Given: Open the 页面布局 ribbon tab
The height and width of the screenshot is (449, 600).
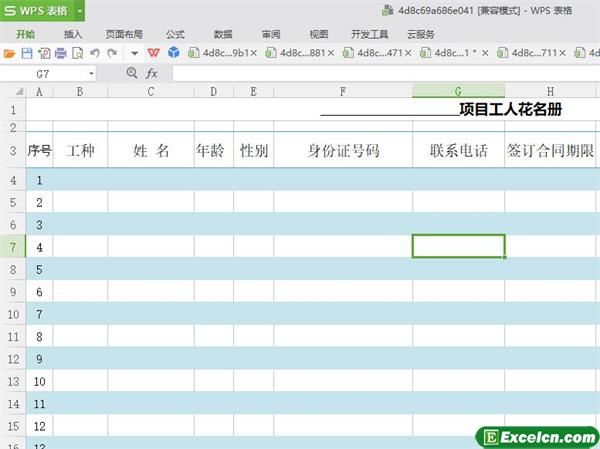Looking at the screenshot, I should (124, 33).
